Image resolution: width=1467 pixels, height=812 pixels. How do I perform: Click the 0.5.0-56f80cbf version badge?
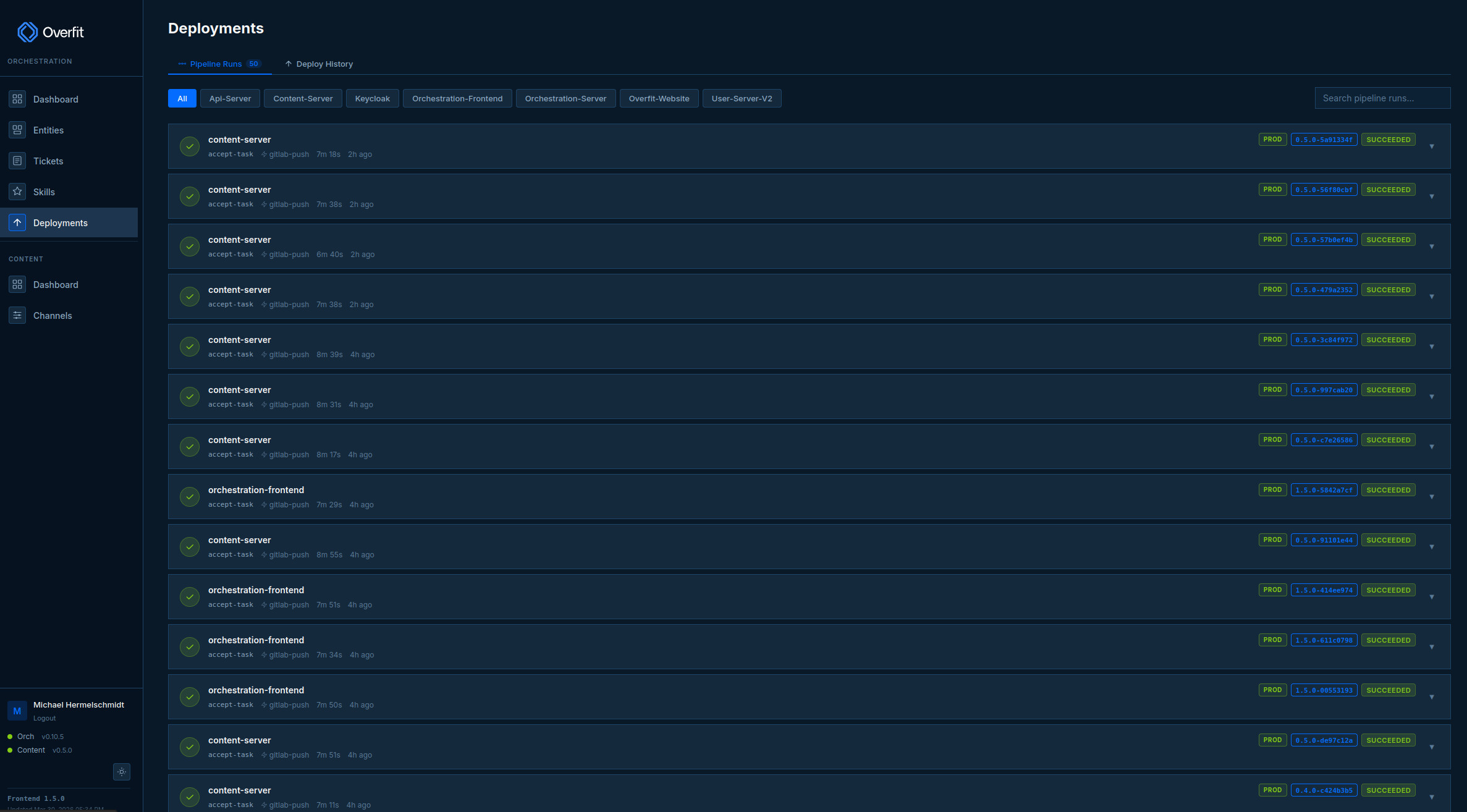(1324, 190)
